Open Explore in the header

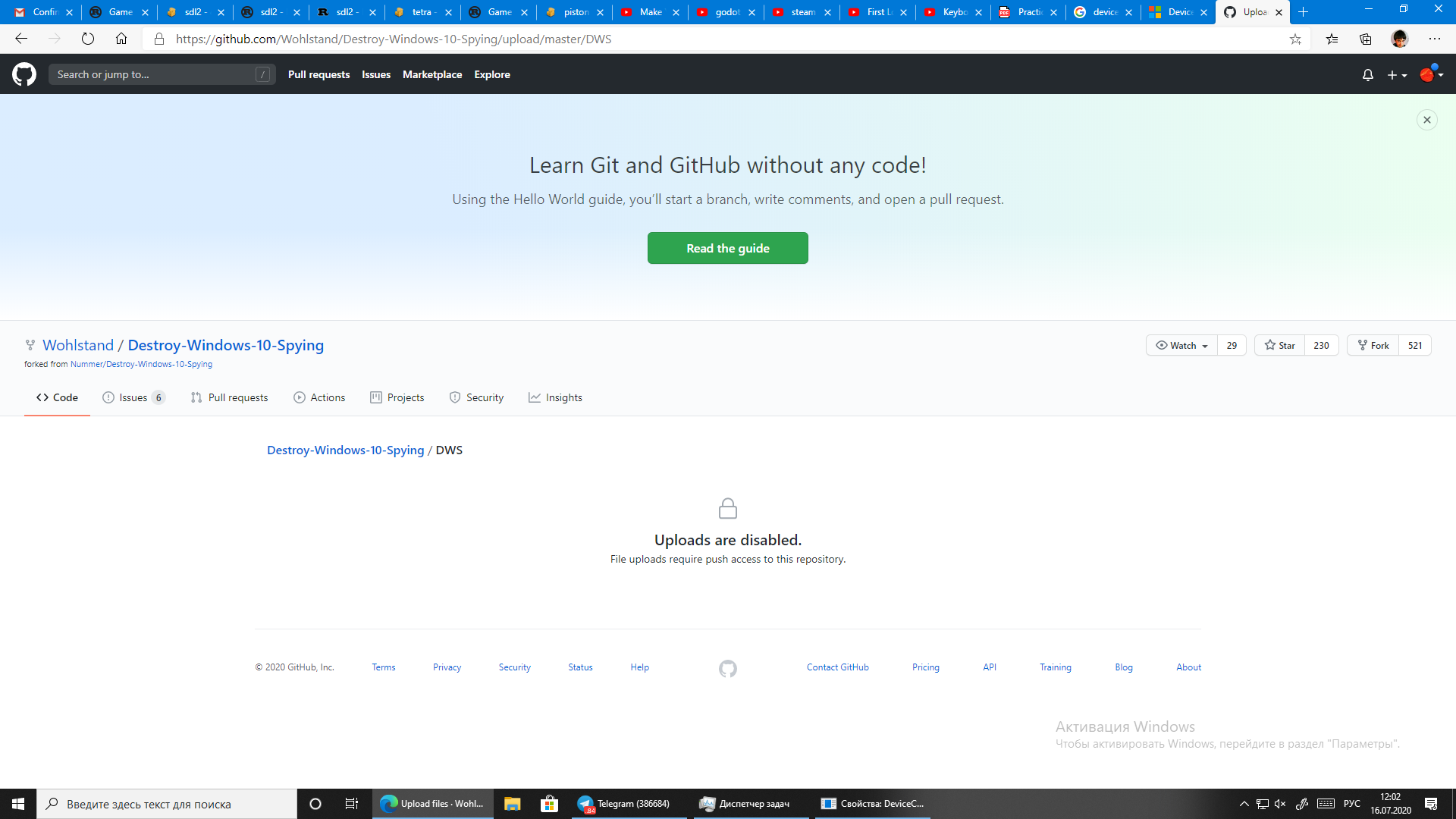[492, 74]
